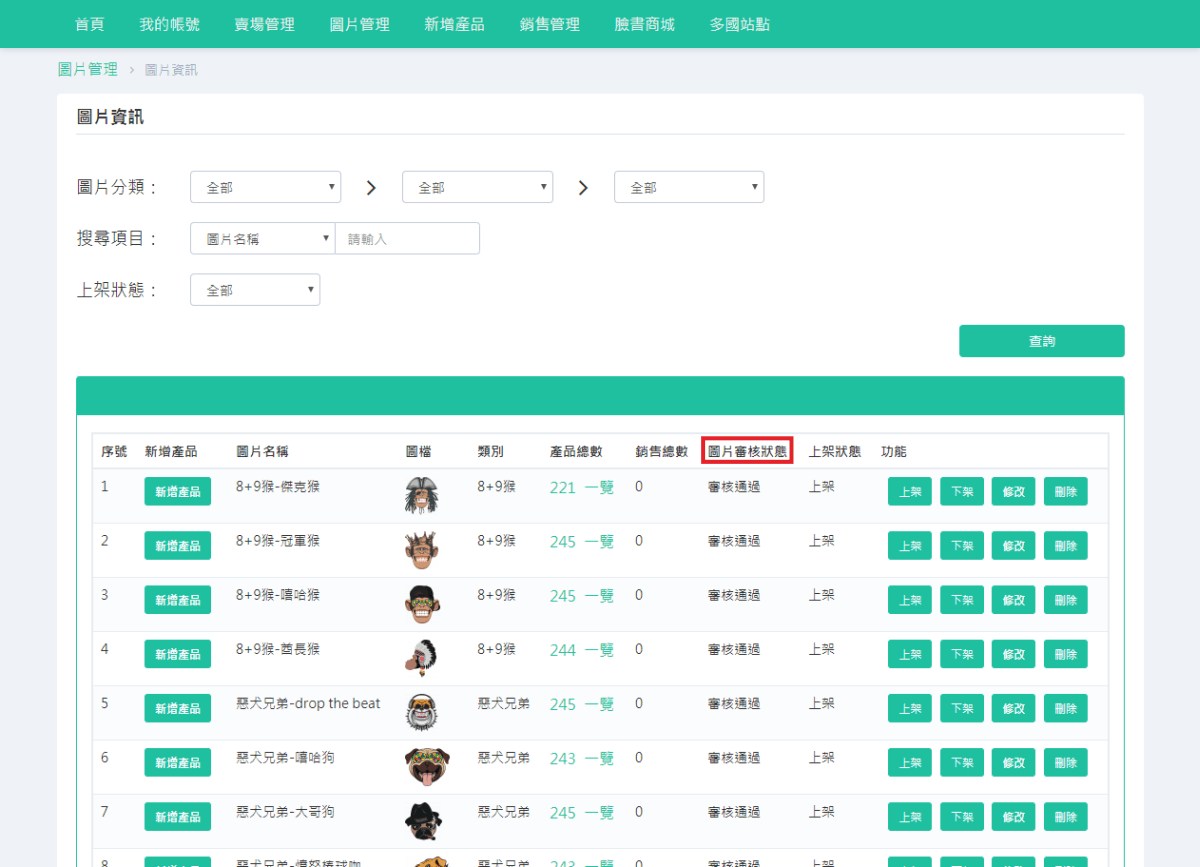
Task: Open the third 全部 category dropdown
Action: [688, 186]
